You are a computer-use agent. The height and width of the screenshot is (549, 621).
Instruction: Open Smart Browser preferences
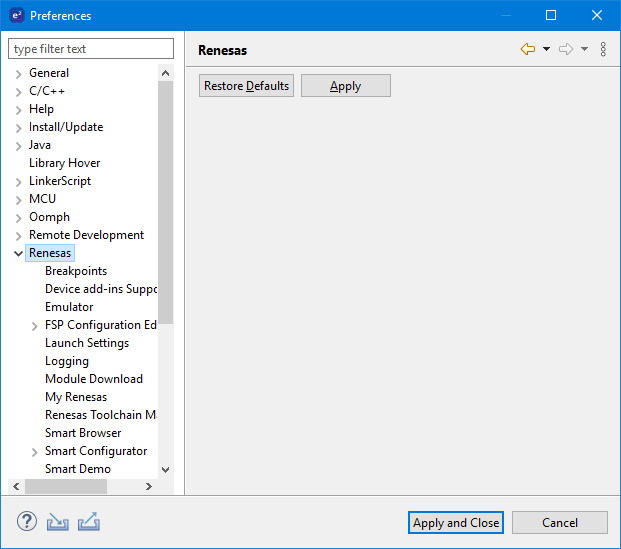coord(83,433)
